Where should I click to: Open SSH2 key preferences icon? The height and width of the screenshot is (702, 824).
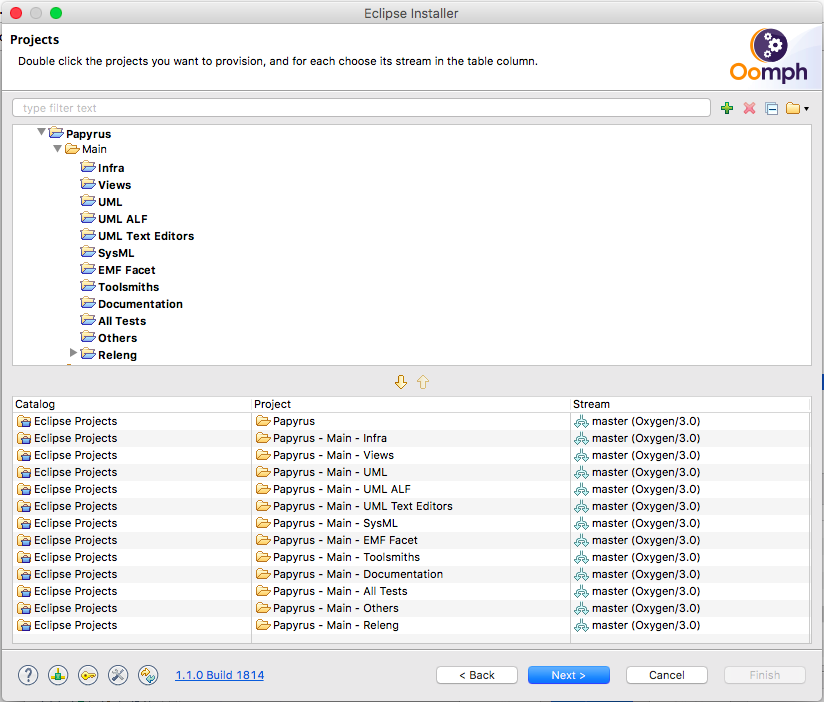(x=88, y=675)
